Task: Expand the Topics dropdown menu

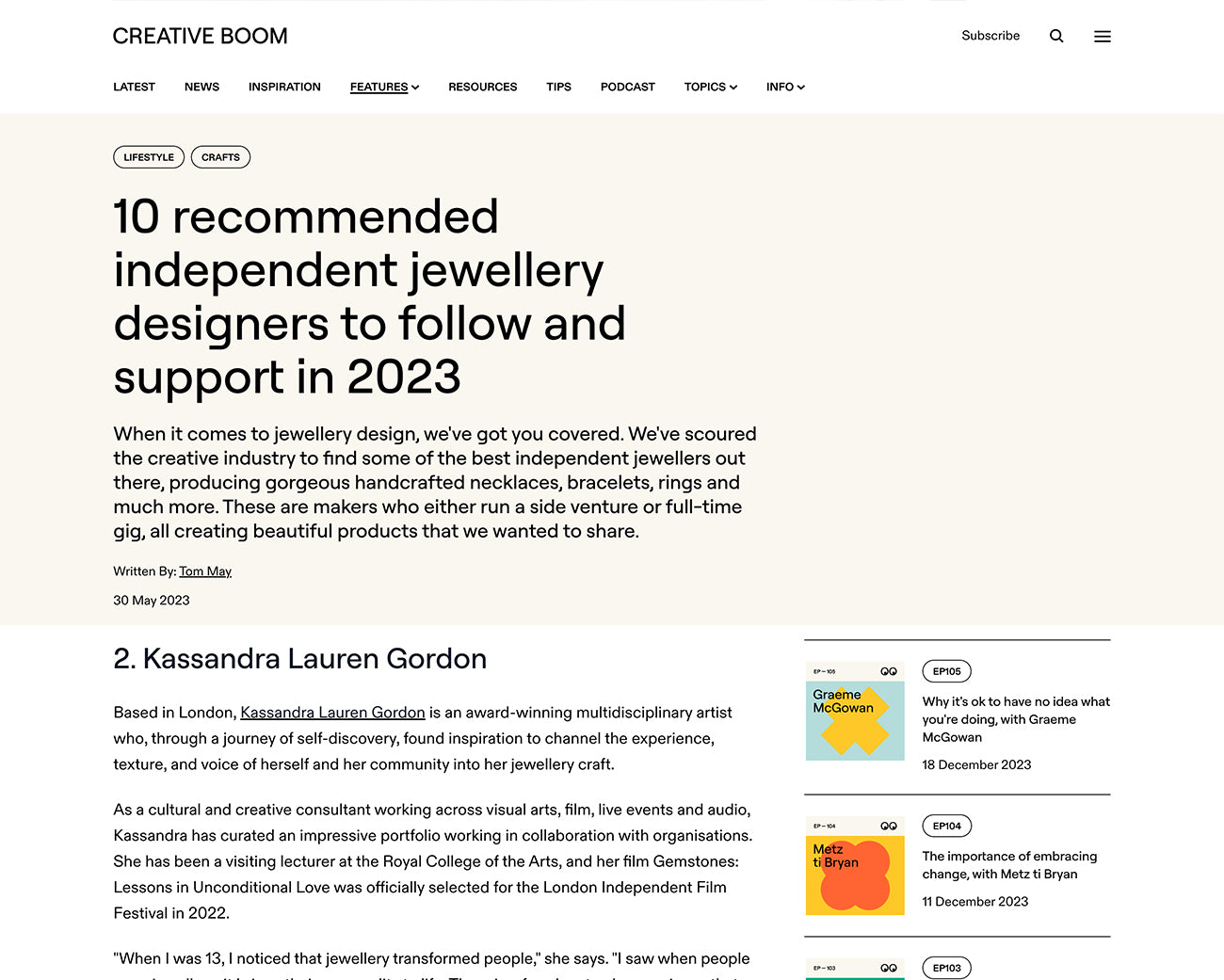Action: (x=710, y=87)
